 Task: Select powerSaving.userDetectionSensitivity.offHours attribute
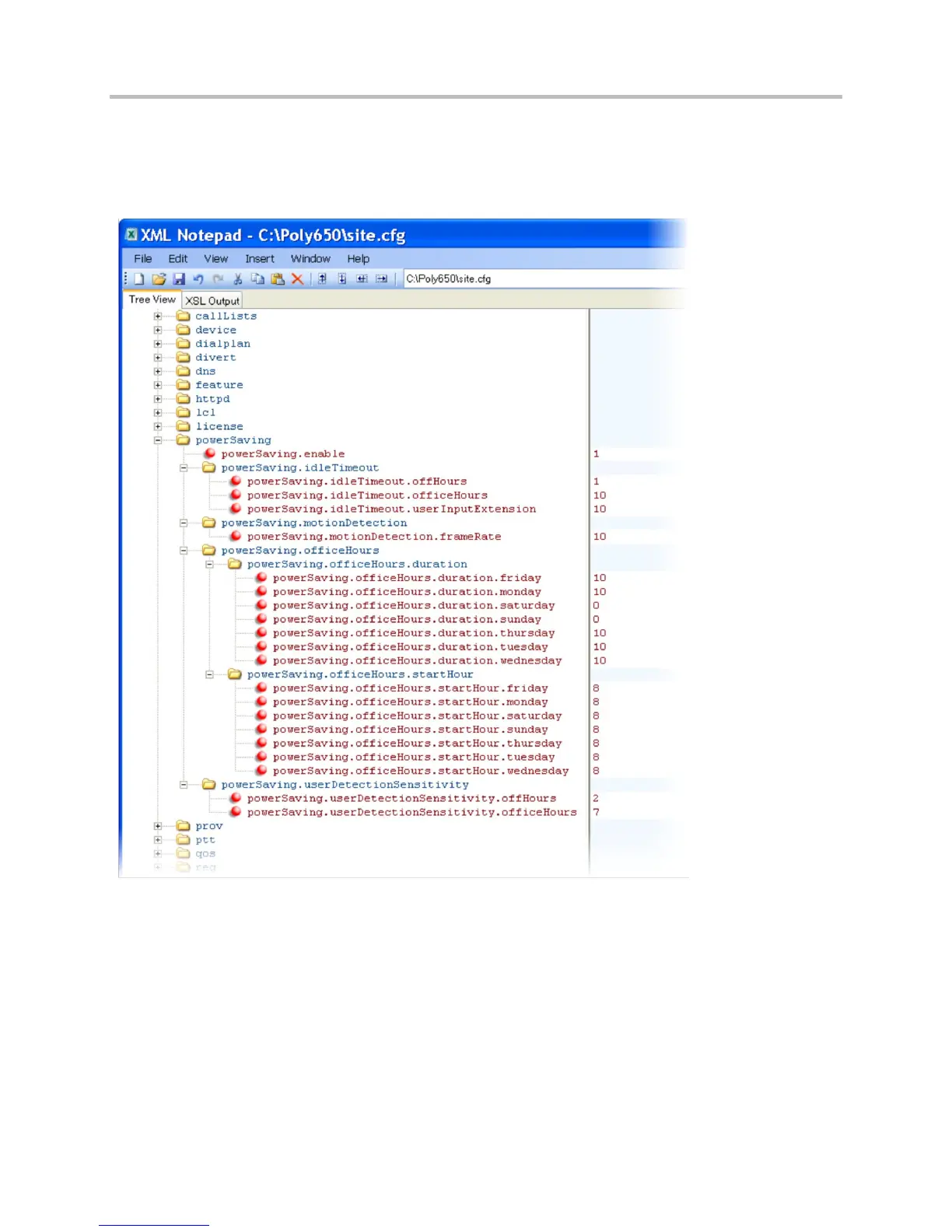(x=401, y=798)
